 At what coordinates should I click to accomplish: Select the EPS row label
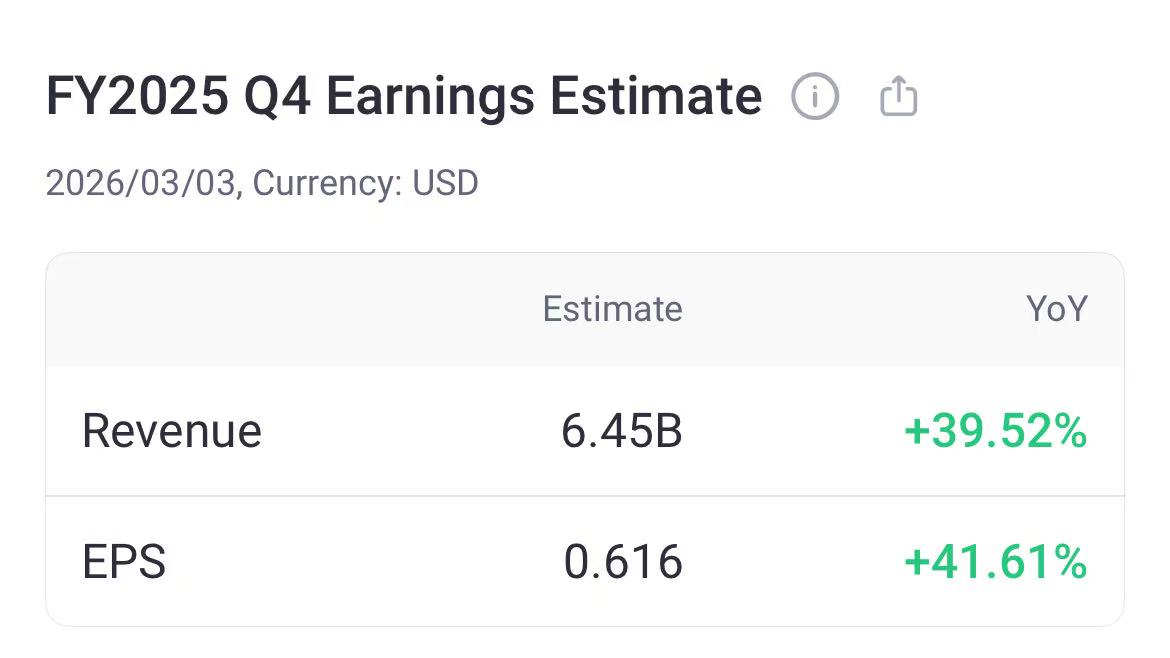(x=124, y=562)
